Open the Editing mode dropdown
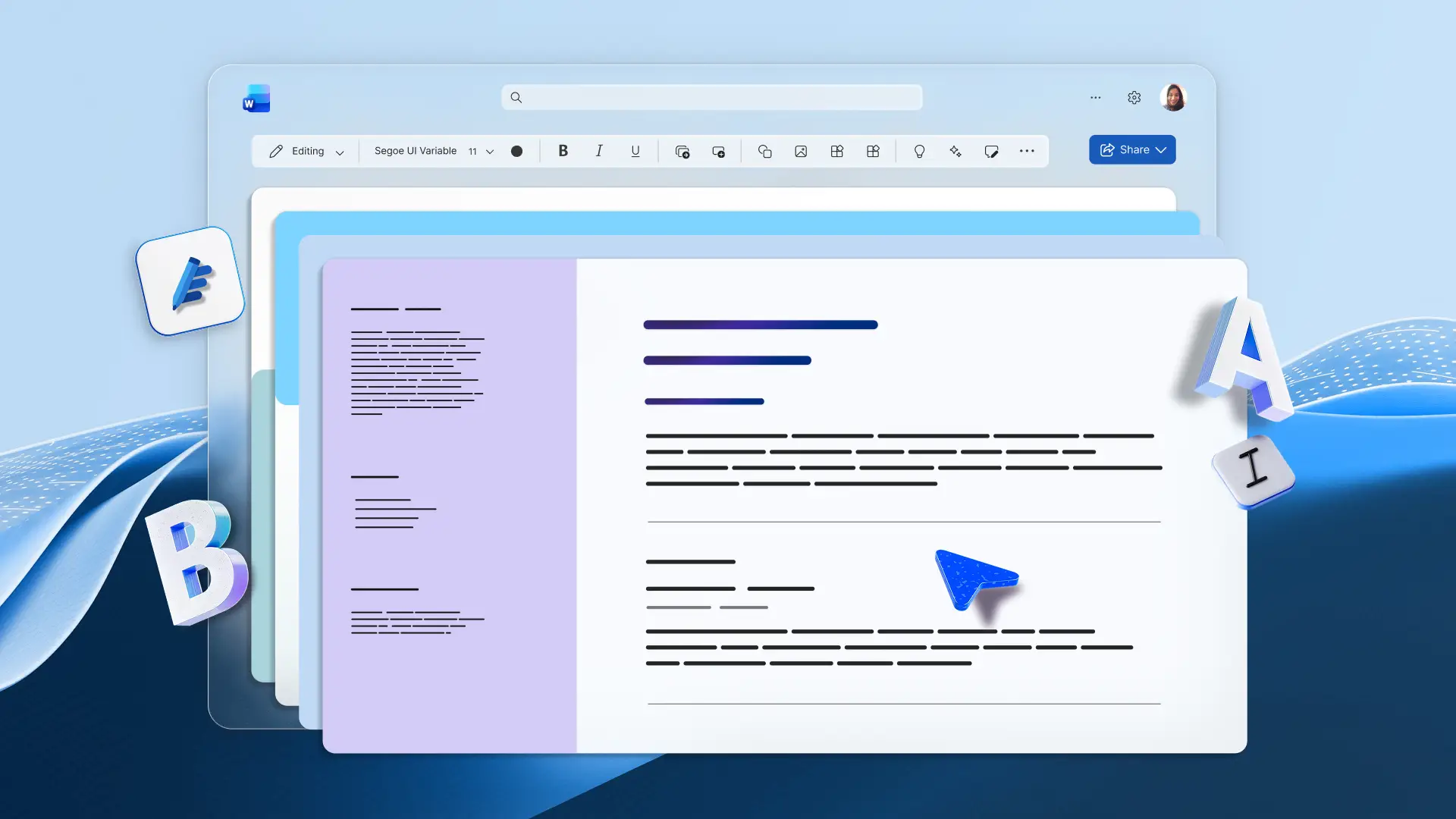This screenshot has width=1456, height=819. (306, 151)
